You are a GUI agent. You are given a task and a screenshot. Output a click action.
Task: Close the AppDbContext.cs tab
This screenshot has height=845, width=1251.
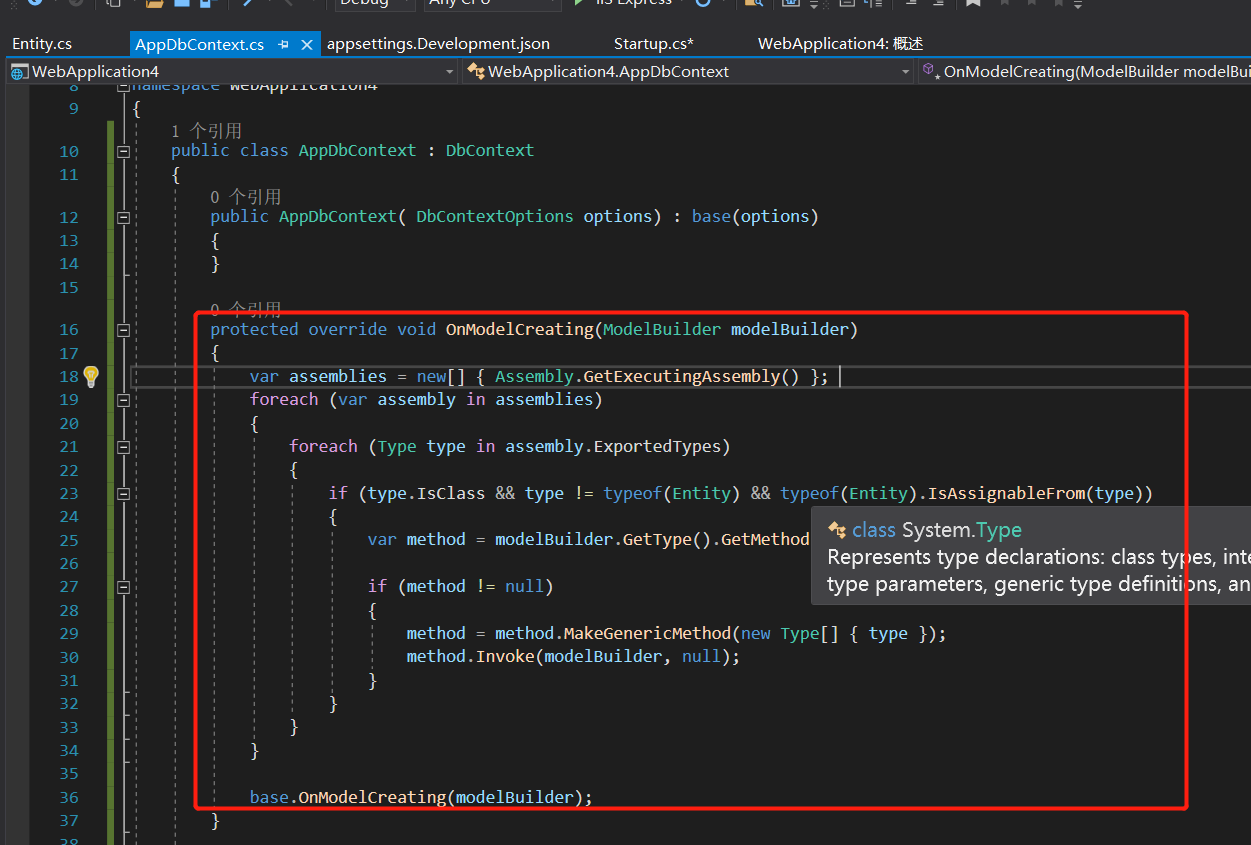click(x=307, y=44)
